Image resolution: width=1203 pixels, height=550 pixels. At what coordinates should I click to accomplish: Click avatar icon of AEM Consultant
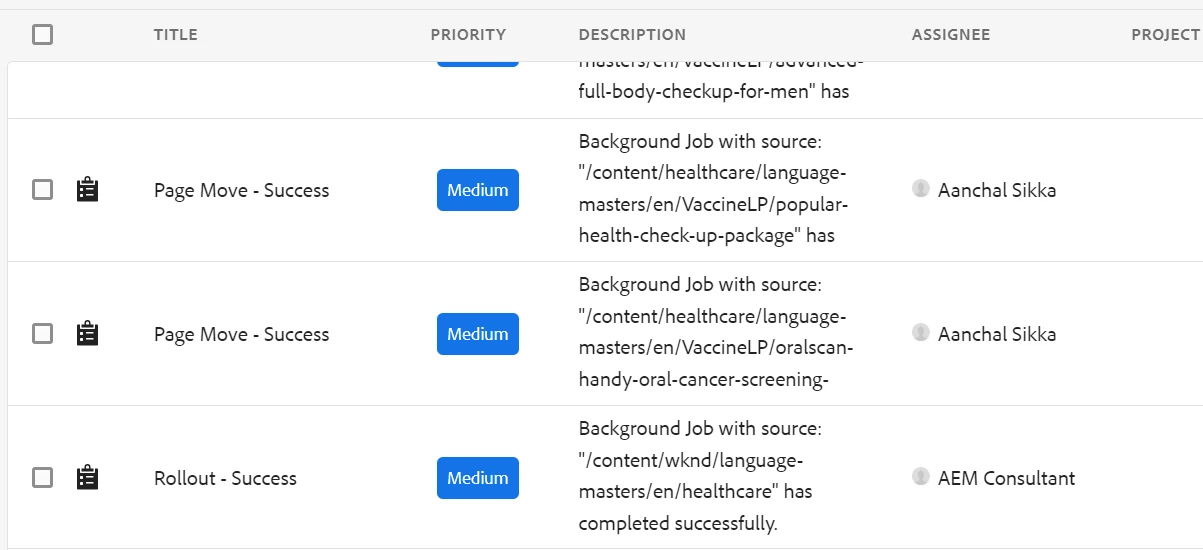[x=921, y=477]
